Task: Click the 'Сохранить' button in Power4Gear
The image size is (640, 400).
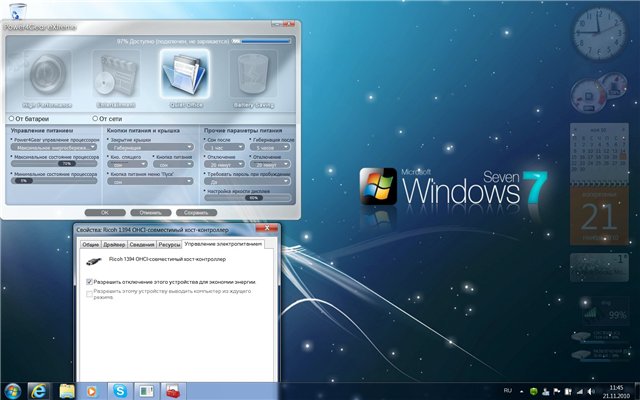Action: (196, 213)
